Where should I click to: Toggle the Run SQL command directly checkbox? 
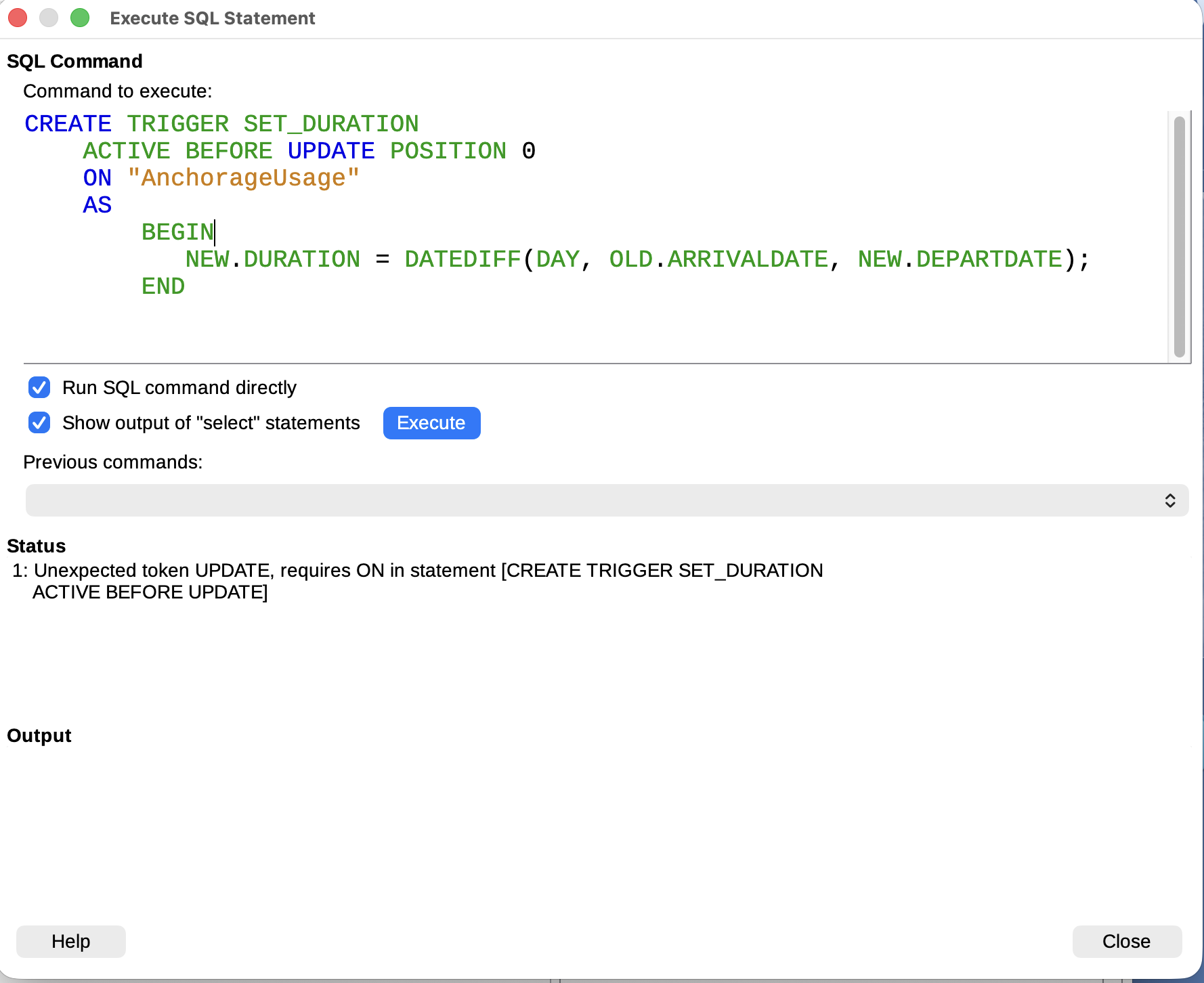(39, 387)
